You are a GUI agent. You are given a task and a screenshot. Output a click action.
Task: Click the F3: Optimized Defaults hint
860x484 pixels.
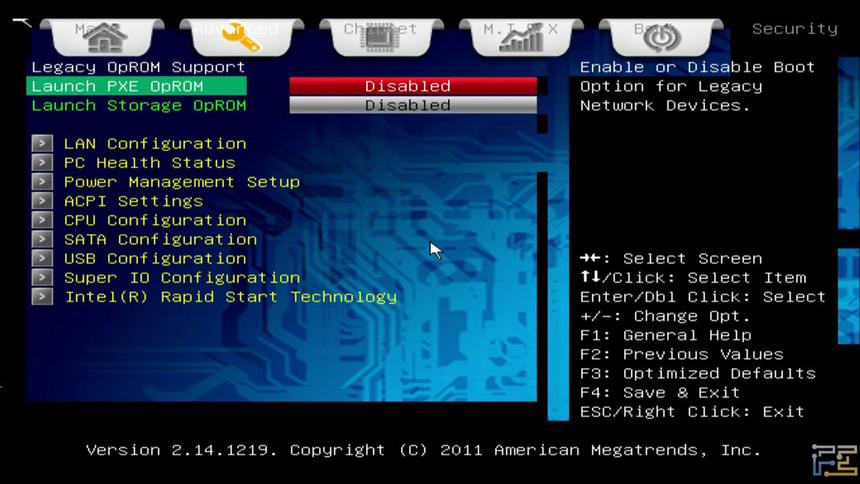pyautogui.click(x=698, y=374)
